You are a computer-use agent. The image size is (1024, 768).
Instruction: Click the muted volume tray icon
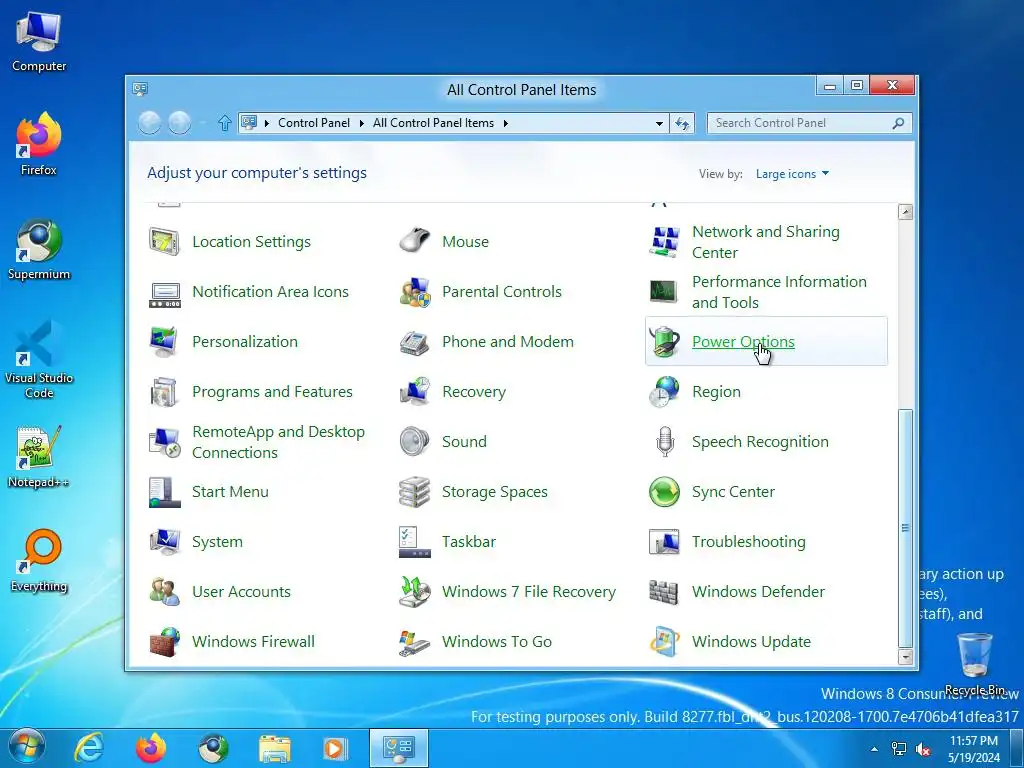pos(923,749)
